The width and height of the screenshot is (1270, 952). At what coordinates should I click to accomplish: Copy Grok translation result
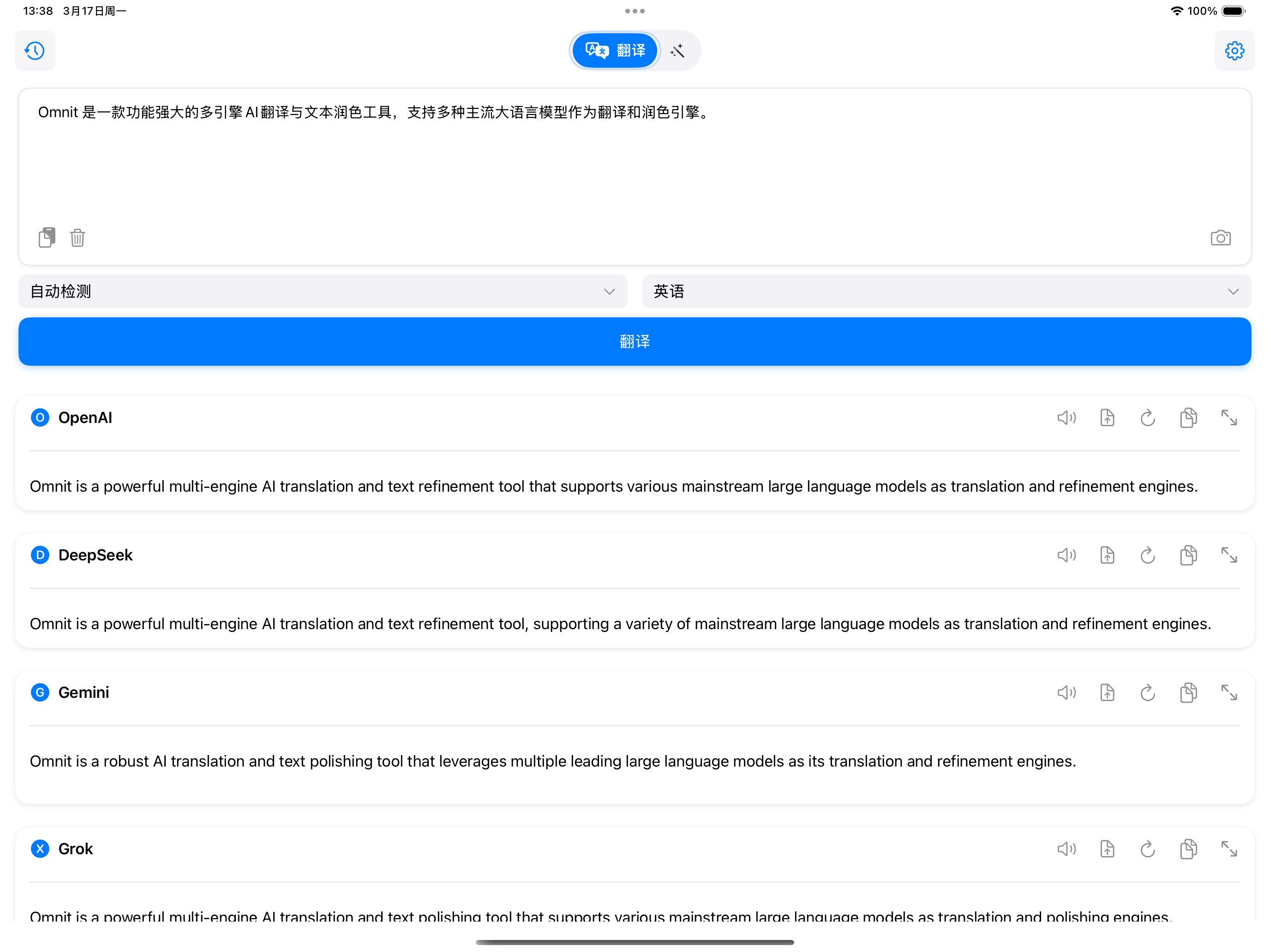(1188, 849)
